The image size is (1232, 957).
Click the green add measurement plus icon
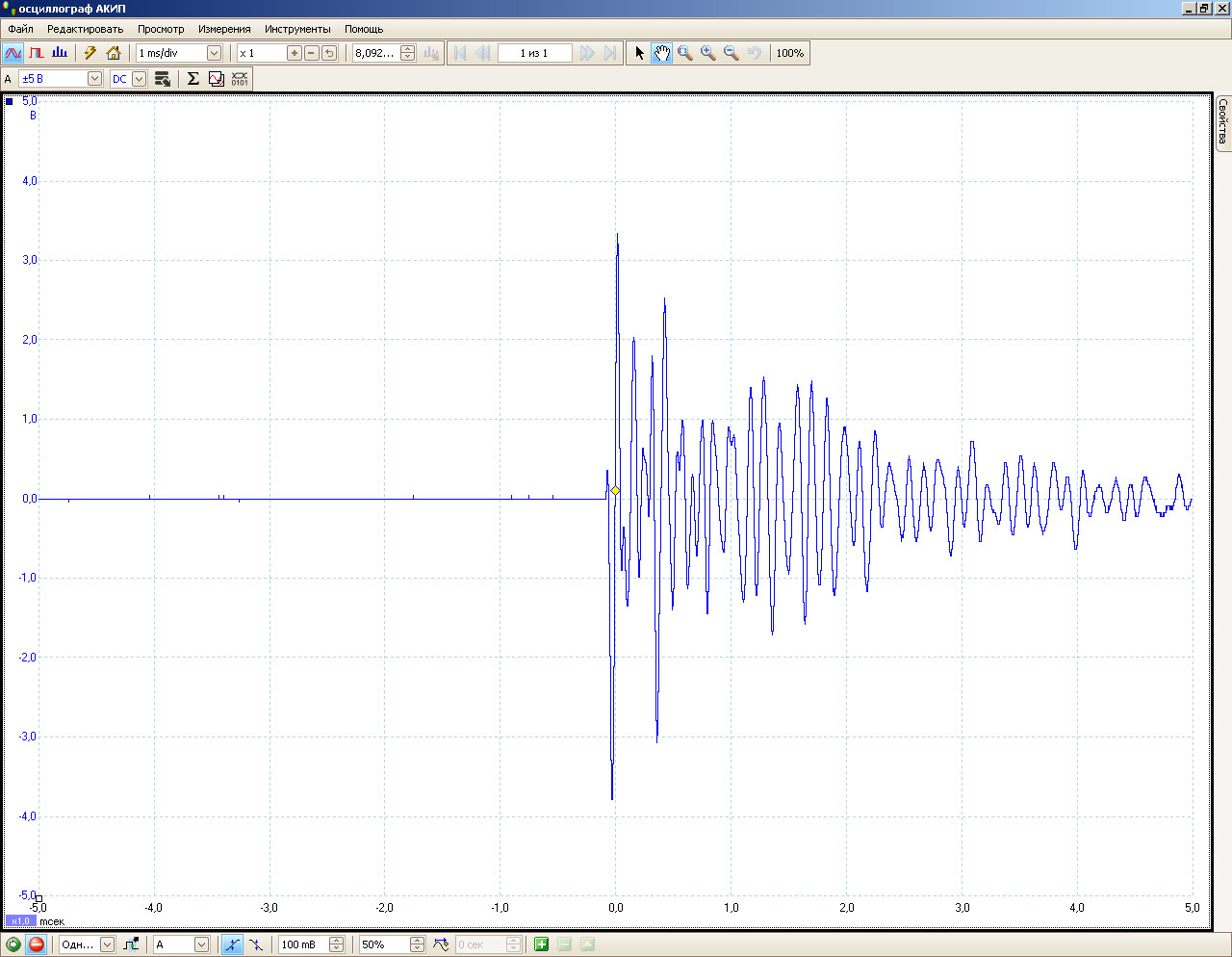tap(541, 944)
